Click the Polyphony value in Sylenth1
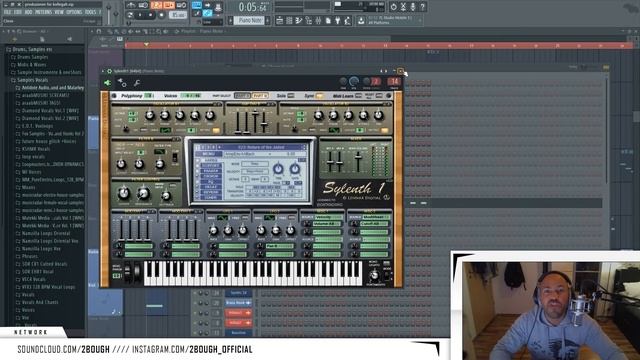The width and height of the screenshot is (640, 360). (149, 96)
